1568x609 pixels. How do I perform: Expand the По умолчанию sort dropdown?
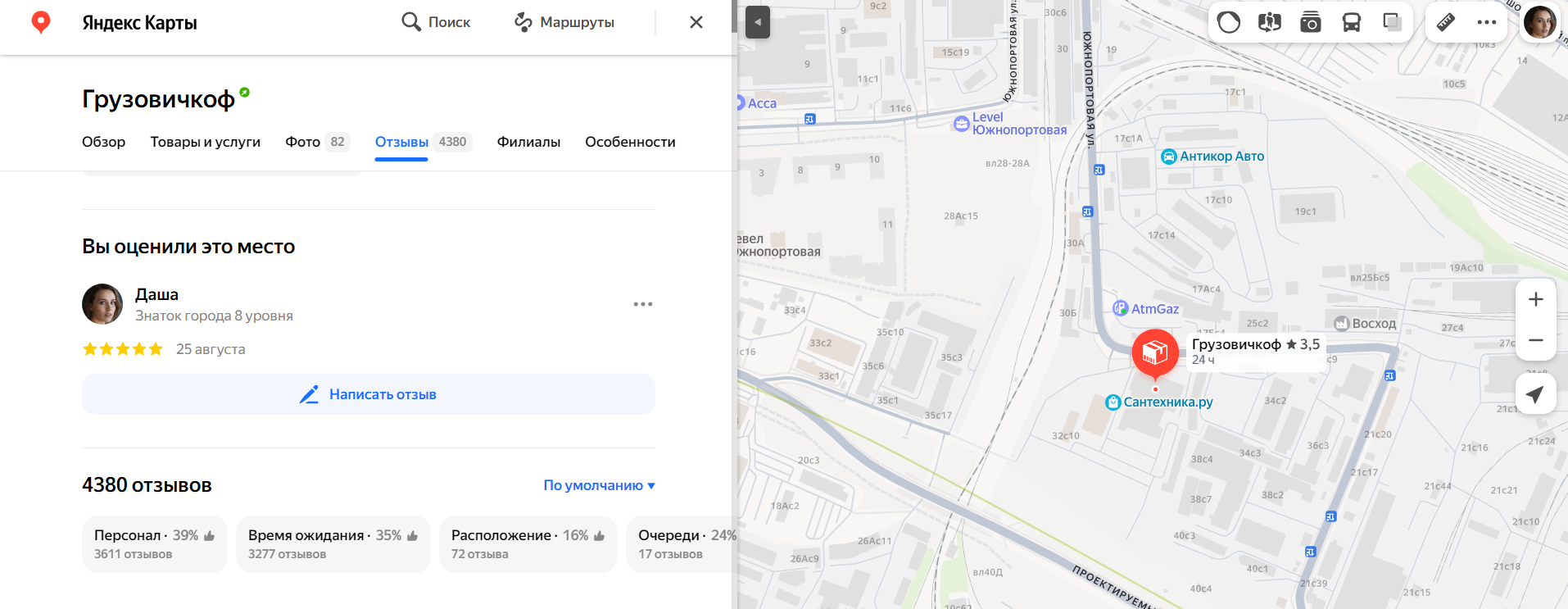click(600, 485)
